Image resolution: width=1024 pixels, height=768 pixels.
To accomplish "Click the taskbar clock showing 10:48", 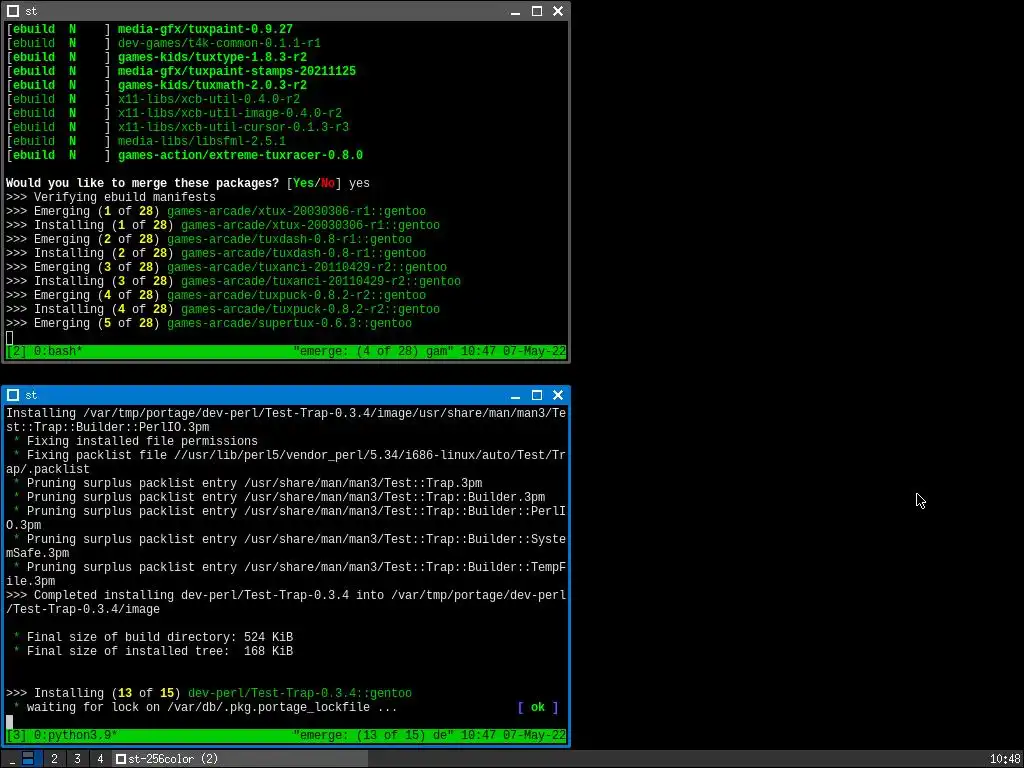I will [1004, 759].
